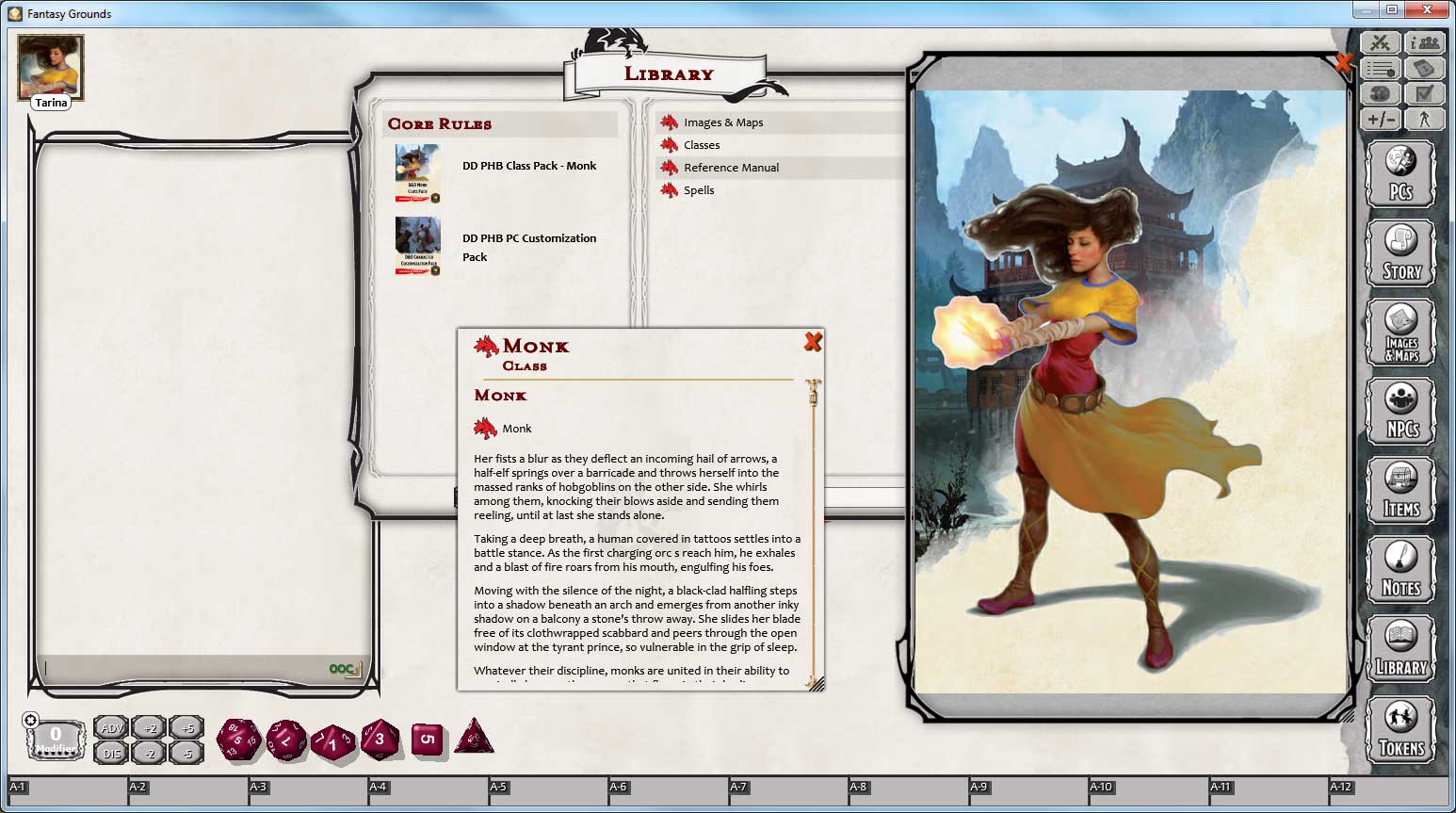Enable the DIS disadvantage modifier

[x=112, y=752]
